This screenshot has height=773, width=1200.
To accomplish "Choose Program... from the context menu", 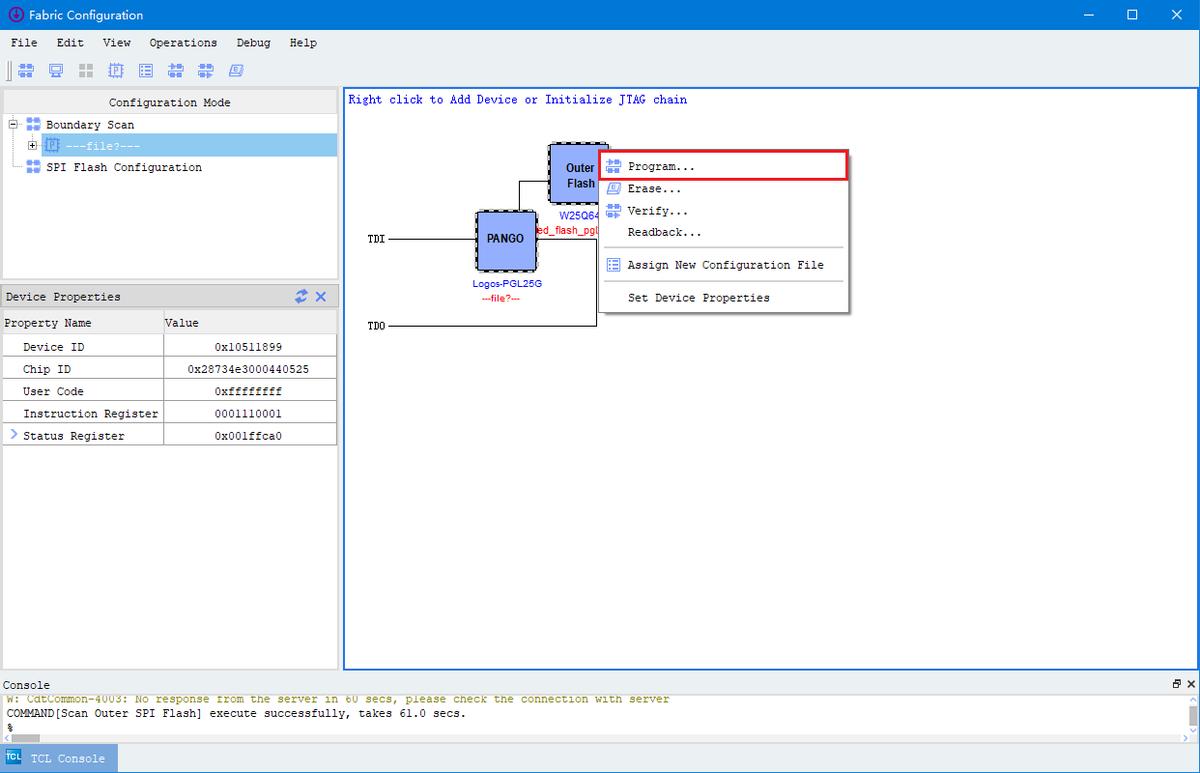I will point(723,166).
